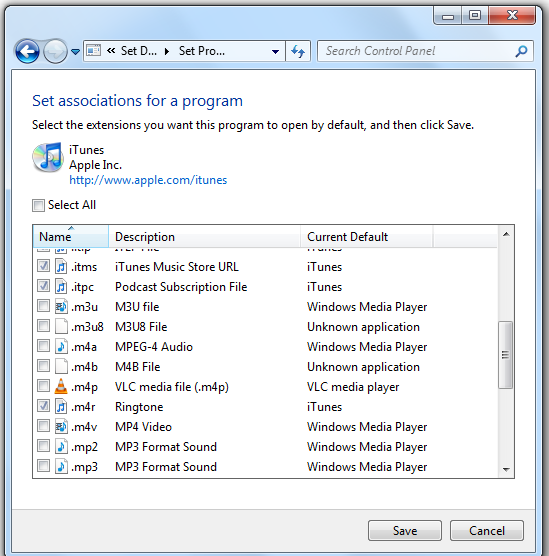This screenshot has height=556, width=549.
Task: Click the .m4a audio file icon
Action: pyautogui.click(x=61, y=346)
